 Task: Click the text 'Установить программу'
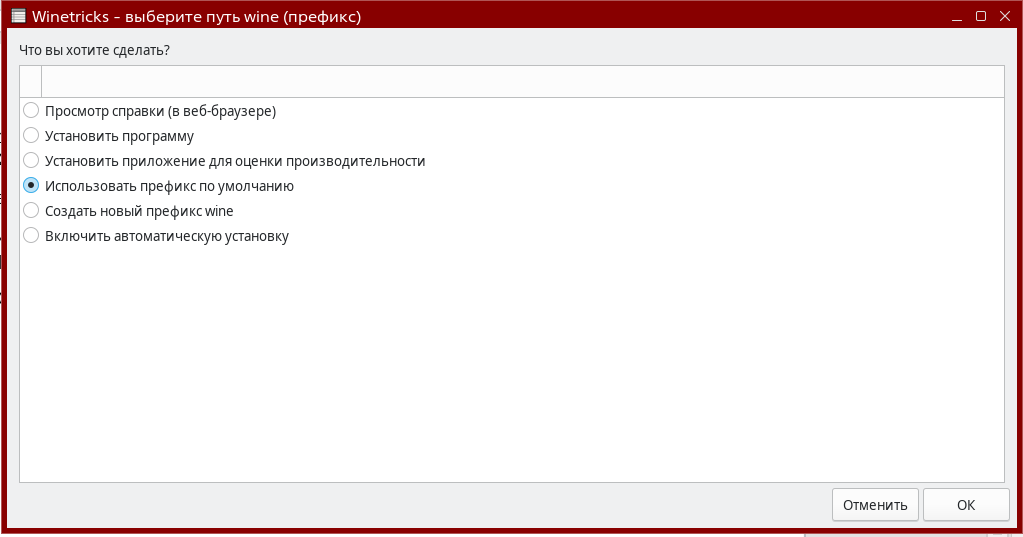click(119, 136)
